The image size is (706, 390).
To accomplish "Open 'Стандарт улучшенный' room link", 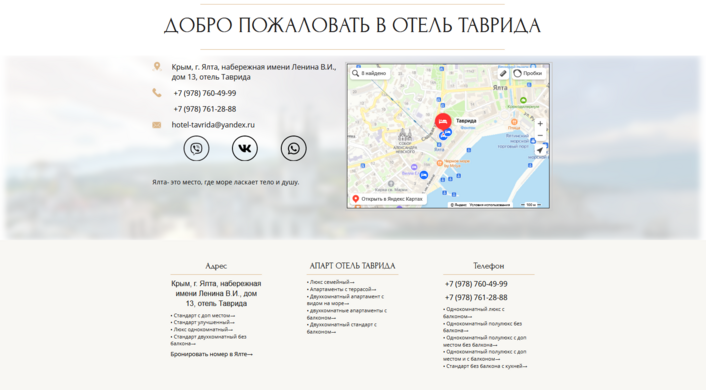I will [203, 322].
